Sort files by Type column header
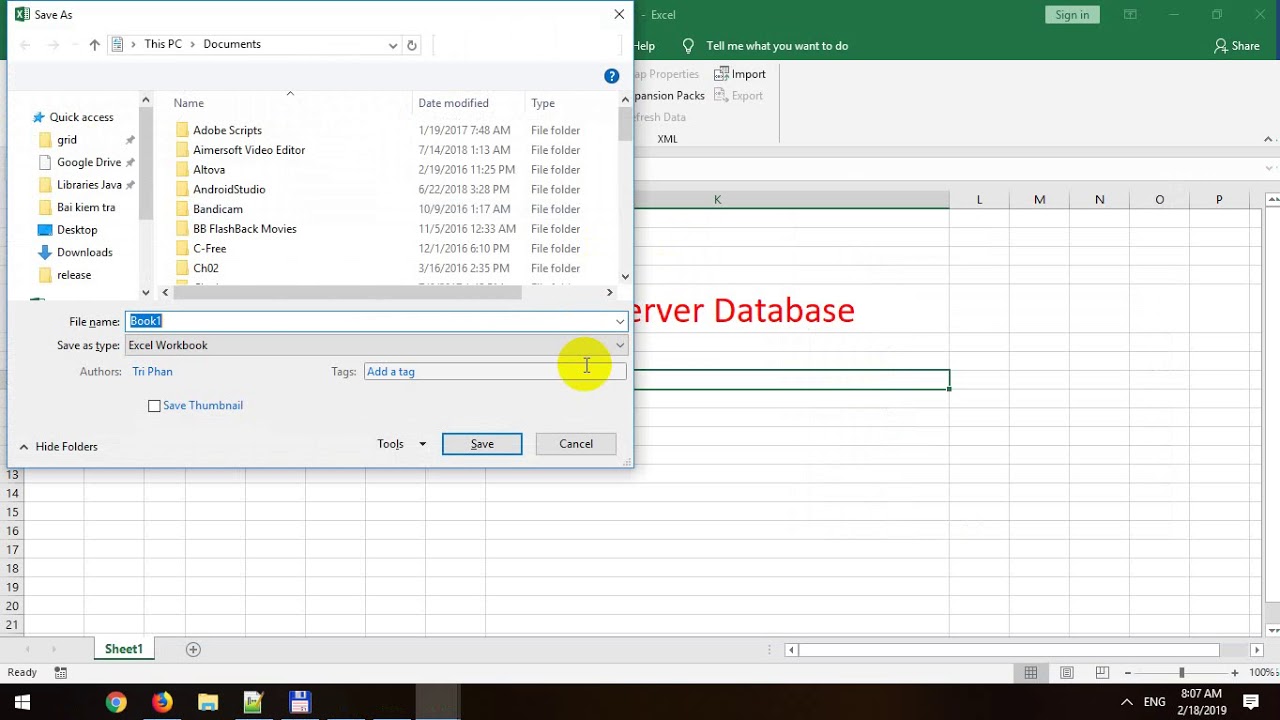Viewport: 1280px width, 720px height. pos(543,103)
